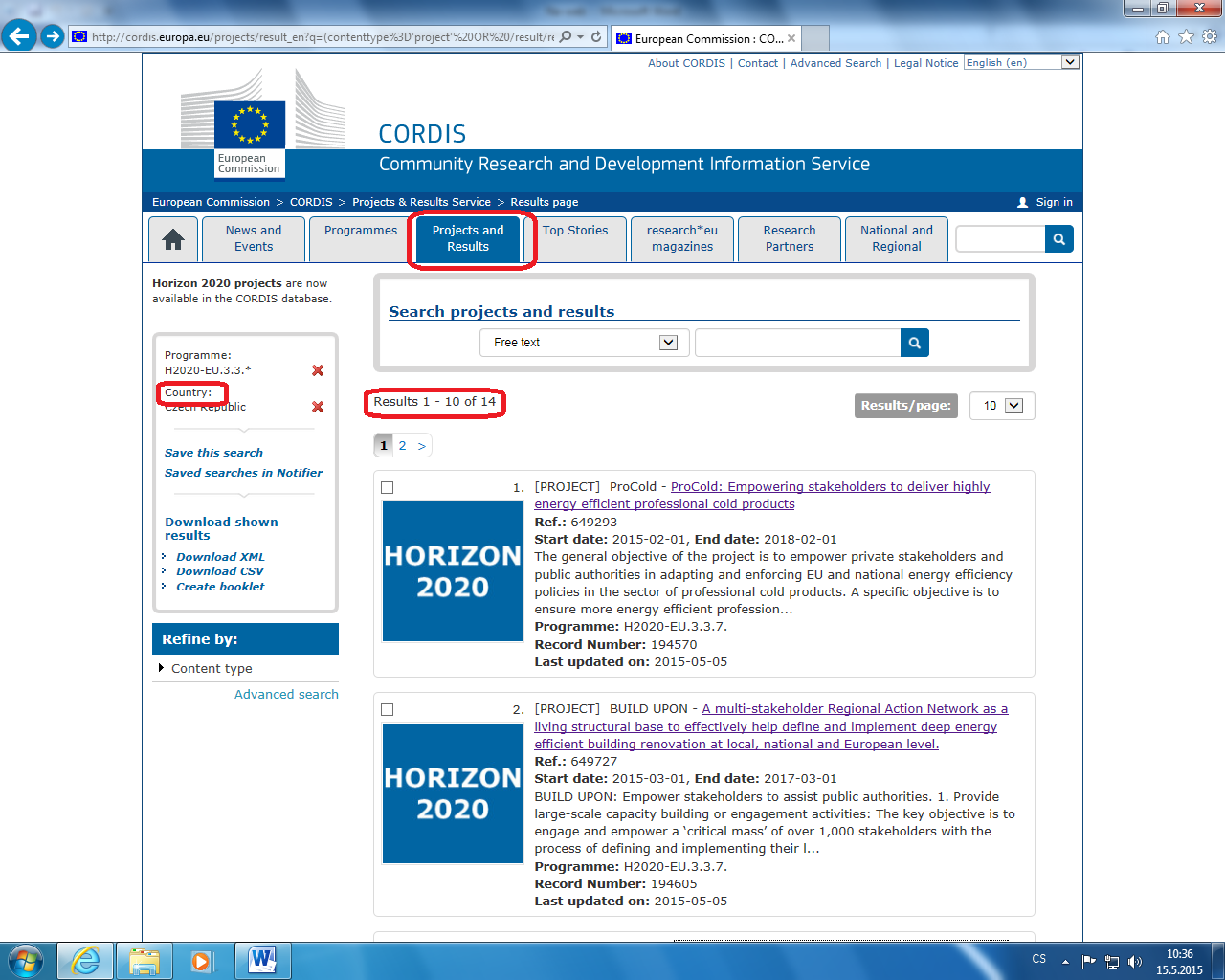
Task: Click the ProCold Horizon 2020 thumbnail
Action: click(x=453, y=571)
